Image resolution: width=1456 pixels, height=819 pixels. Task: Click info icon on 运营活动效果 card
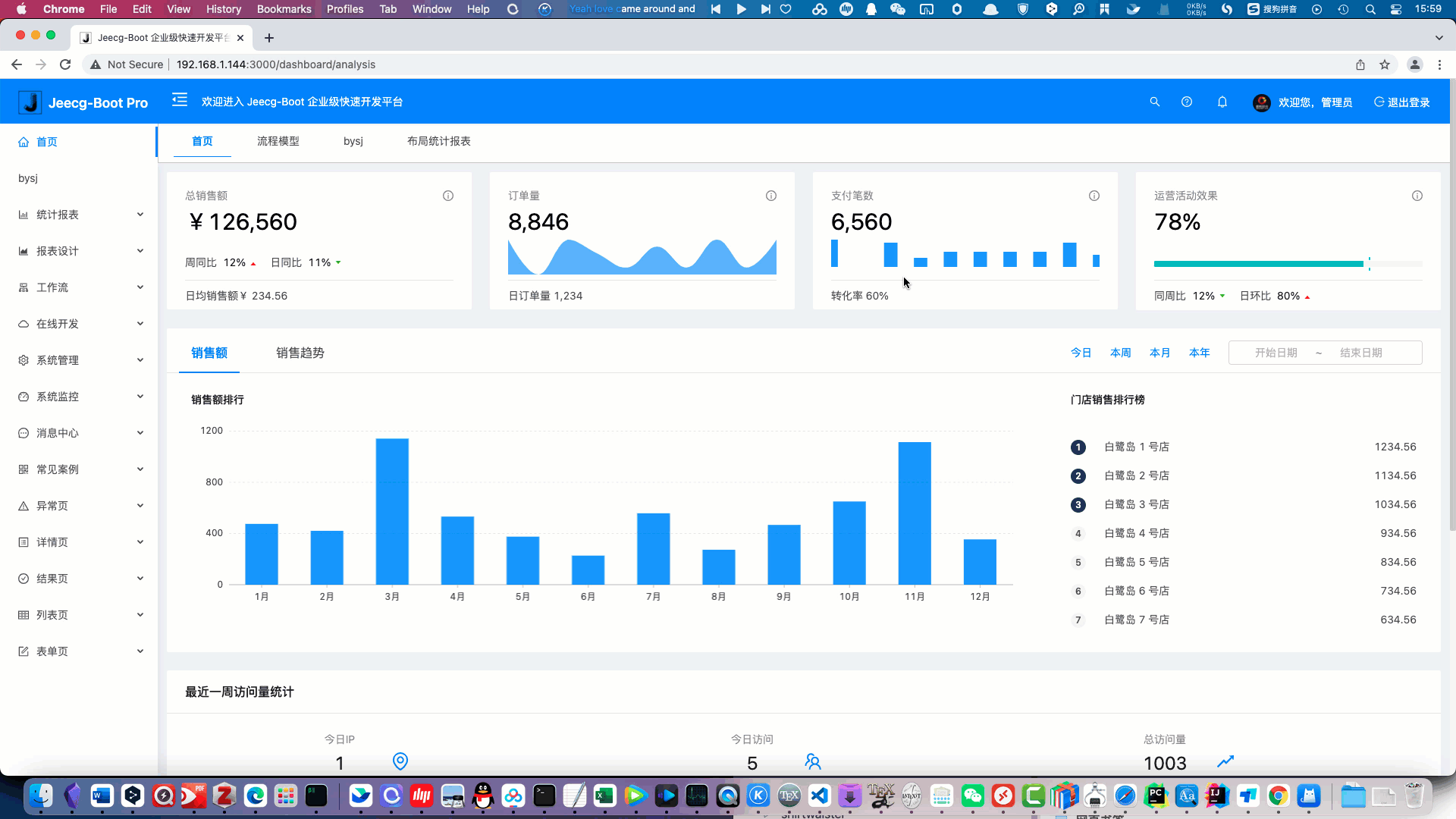click(1417, 196)
